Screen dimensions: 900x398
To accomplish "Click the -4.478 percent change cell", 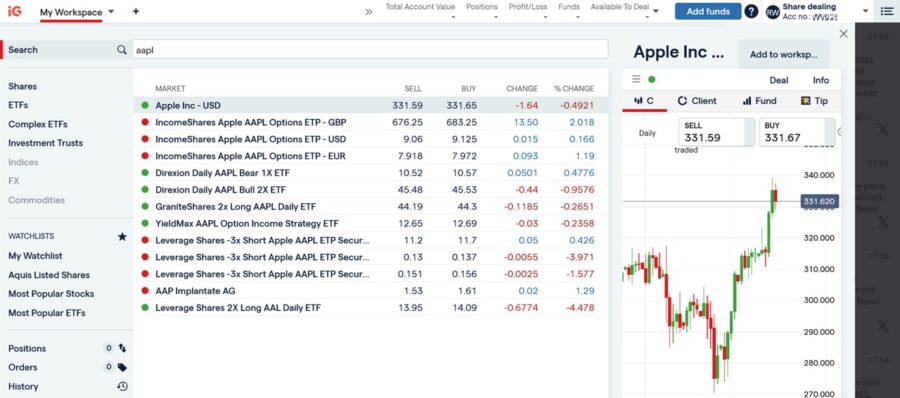I will click(580, 308).
